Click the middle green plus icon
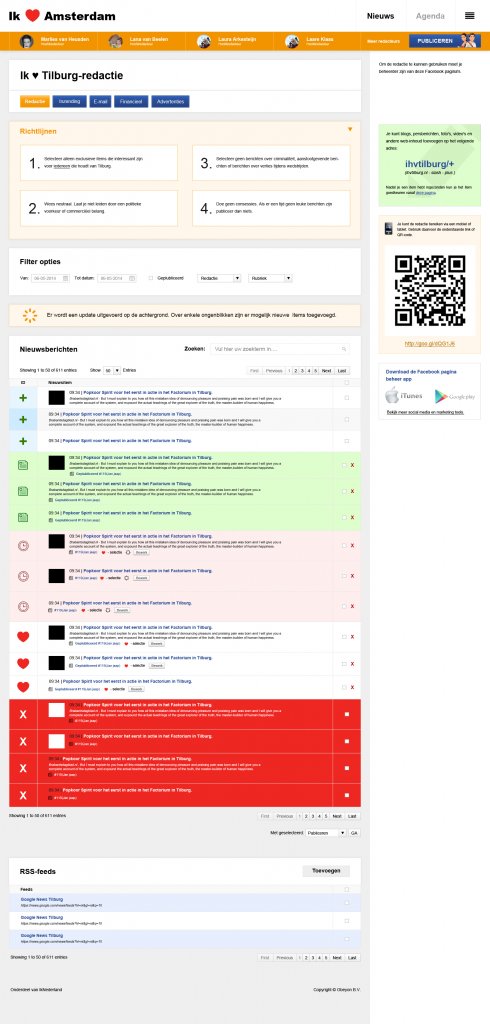This screenshot has height=1024, width=490. (23, 419)
